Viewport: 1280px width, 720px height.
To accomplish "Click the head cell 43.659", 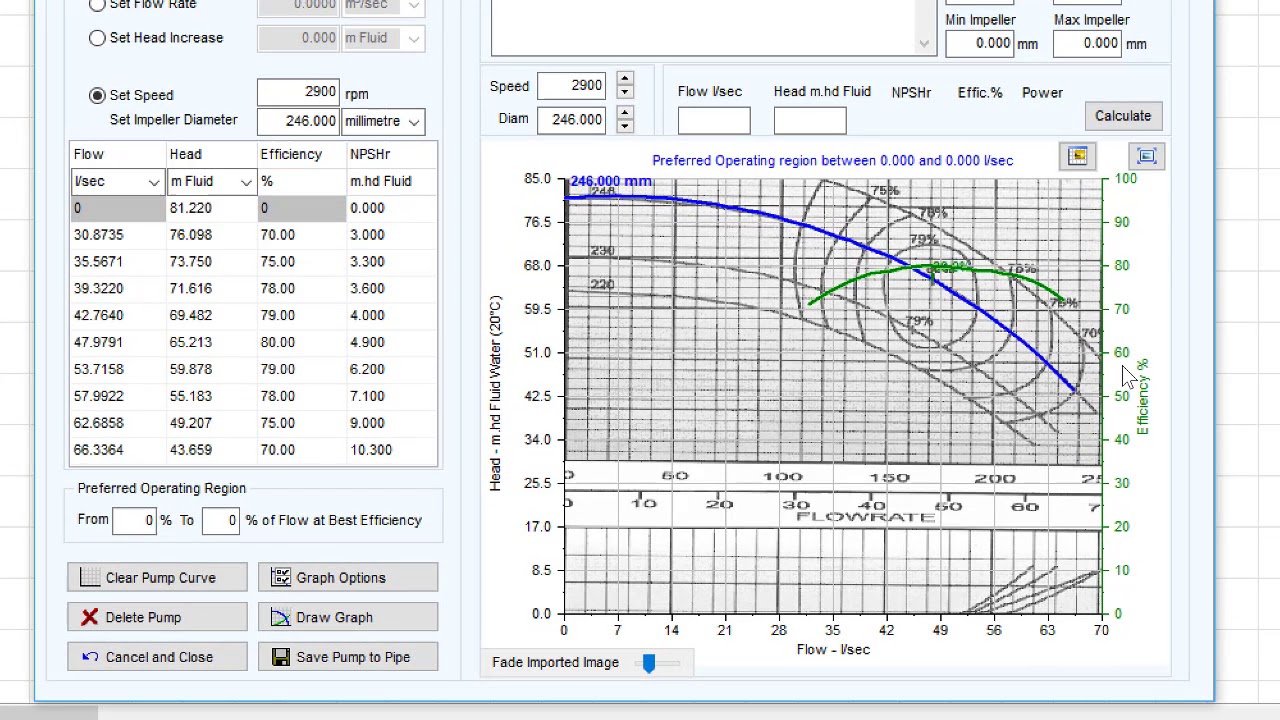I will [x=211, y=450].
